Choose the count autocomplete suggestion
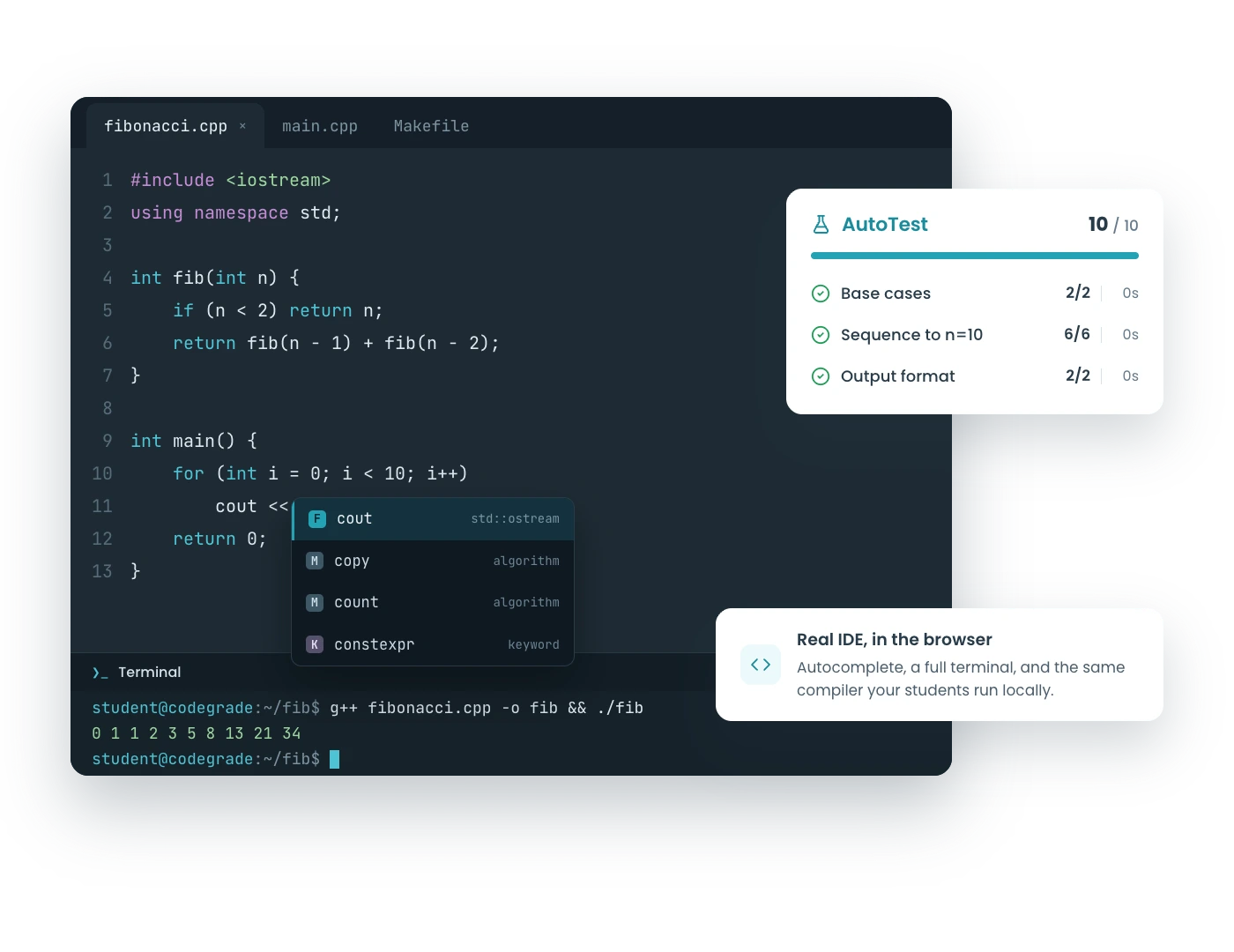 (433, 602)
